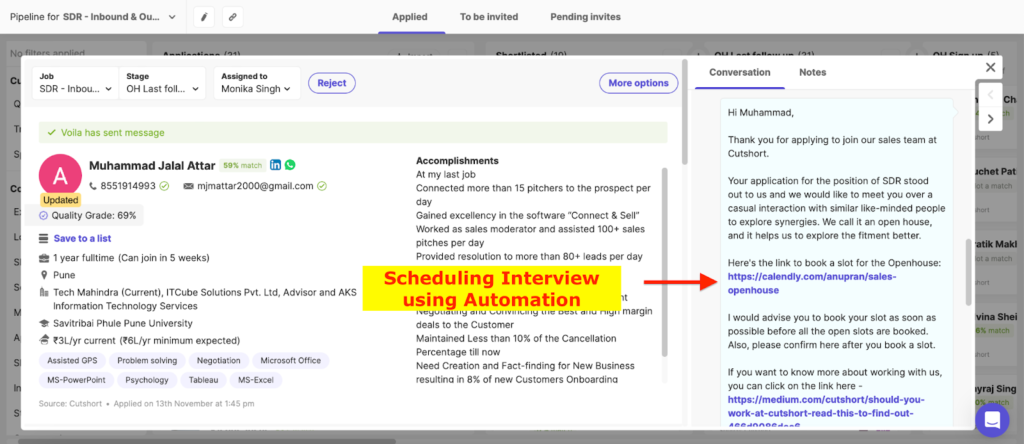Click the Quality Grade: 69% label
Screen dimensions: 1024x444
coord(94,215)
